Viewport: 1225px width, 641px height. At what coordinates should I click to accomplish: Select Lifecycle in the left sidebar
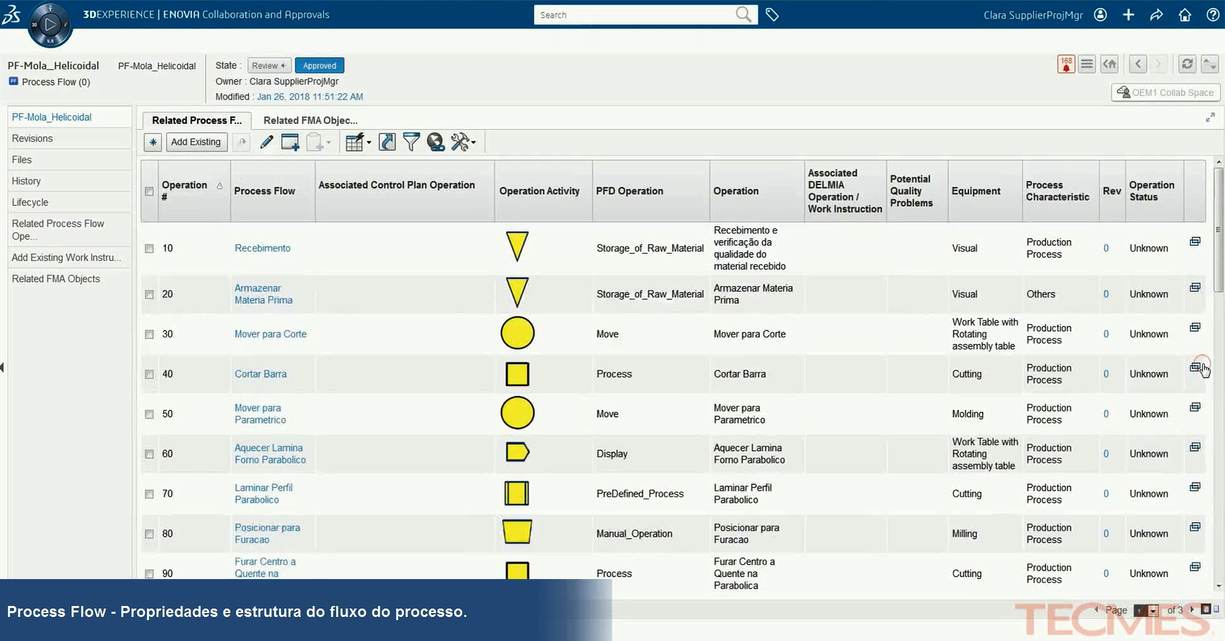[x=30, y=202]
